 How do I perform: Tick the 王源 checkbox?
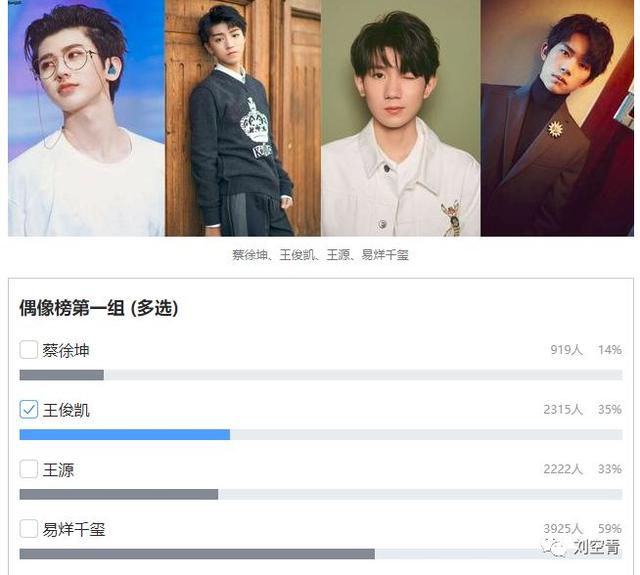point(29,469)
